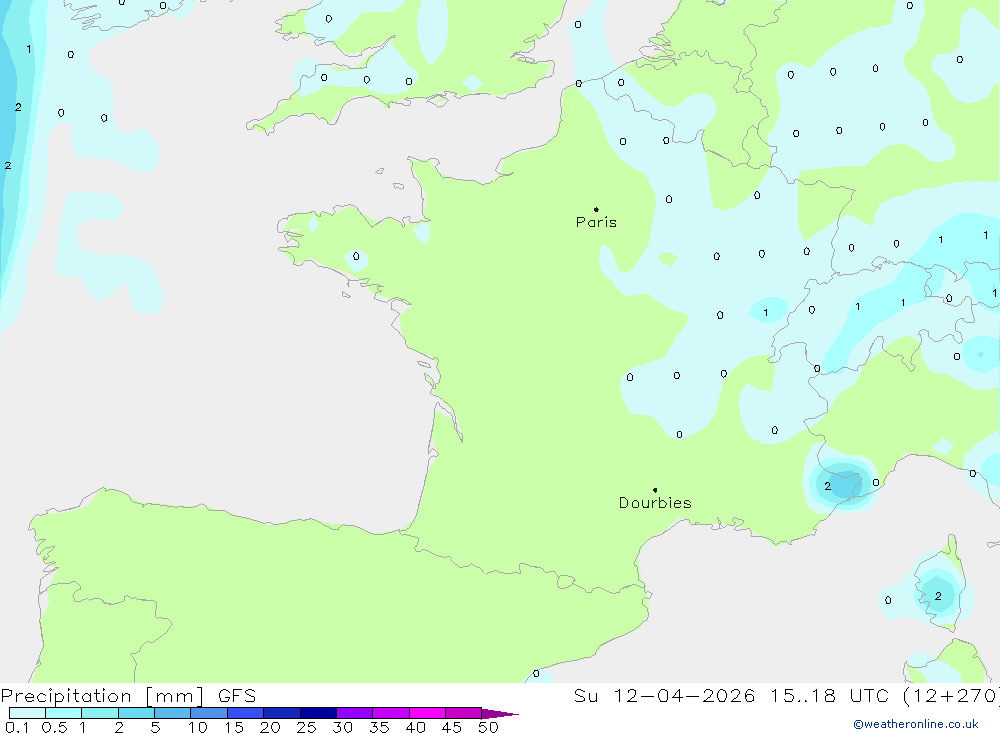The width and height of the screenshot is (1000, 733).
Task: Click the '0.1' legend scale label
Action: [17, 727]
